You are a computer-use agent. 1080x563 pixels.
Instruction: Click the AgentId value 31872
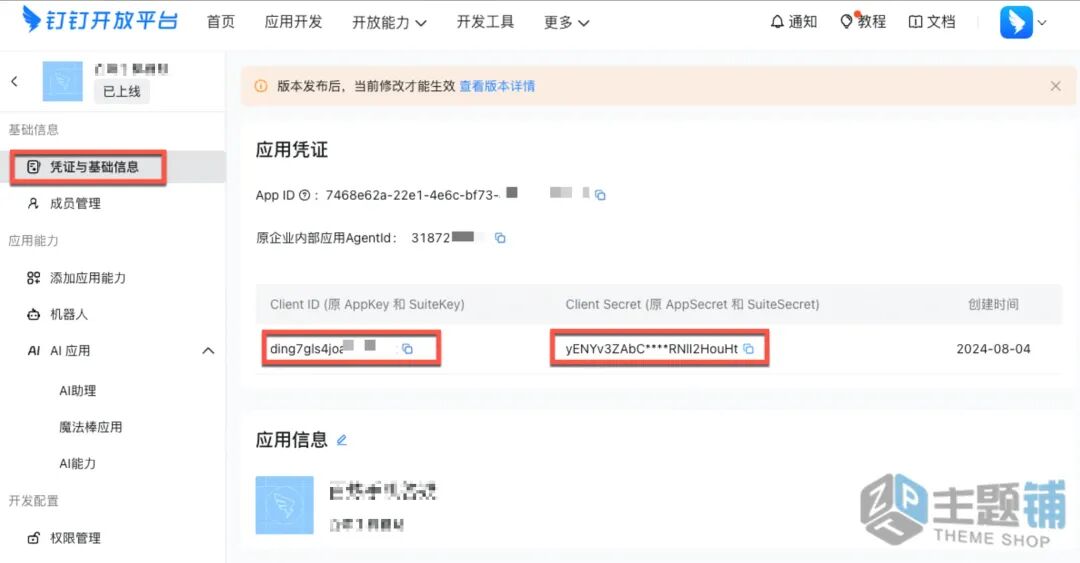(430, 238)
